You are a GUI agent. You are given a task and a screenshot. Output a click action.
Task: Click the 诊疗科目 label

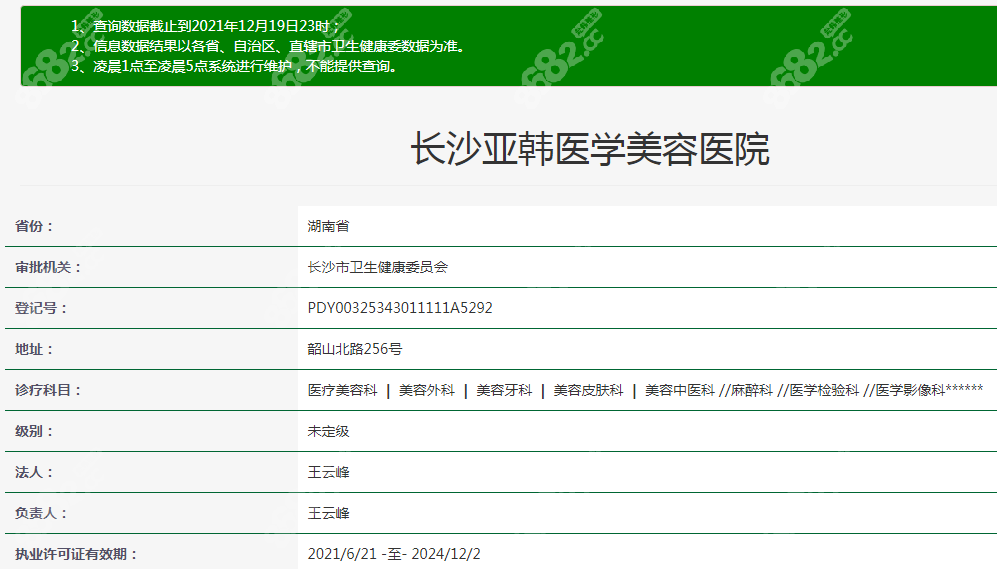48,390
